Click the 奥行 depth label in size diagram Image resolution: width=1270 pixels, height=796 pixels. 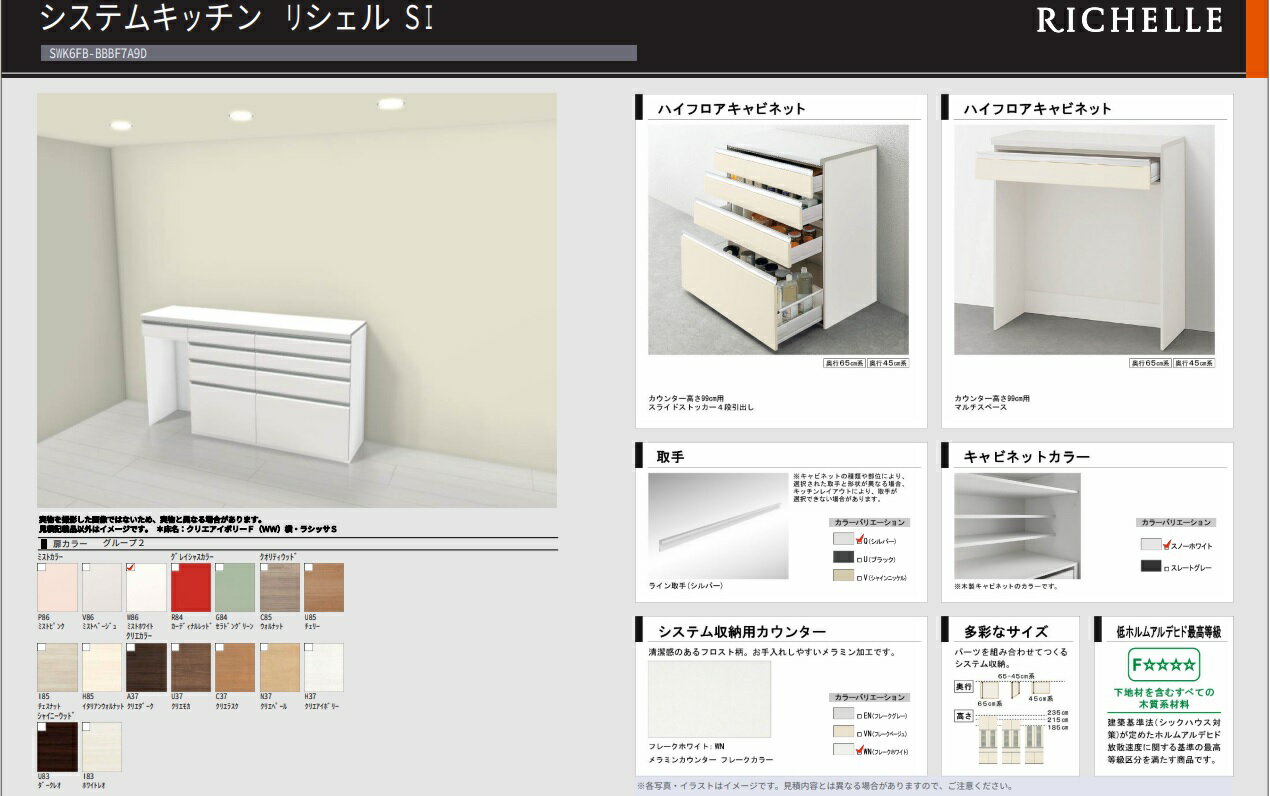963,687
